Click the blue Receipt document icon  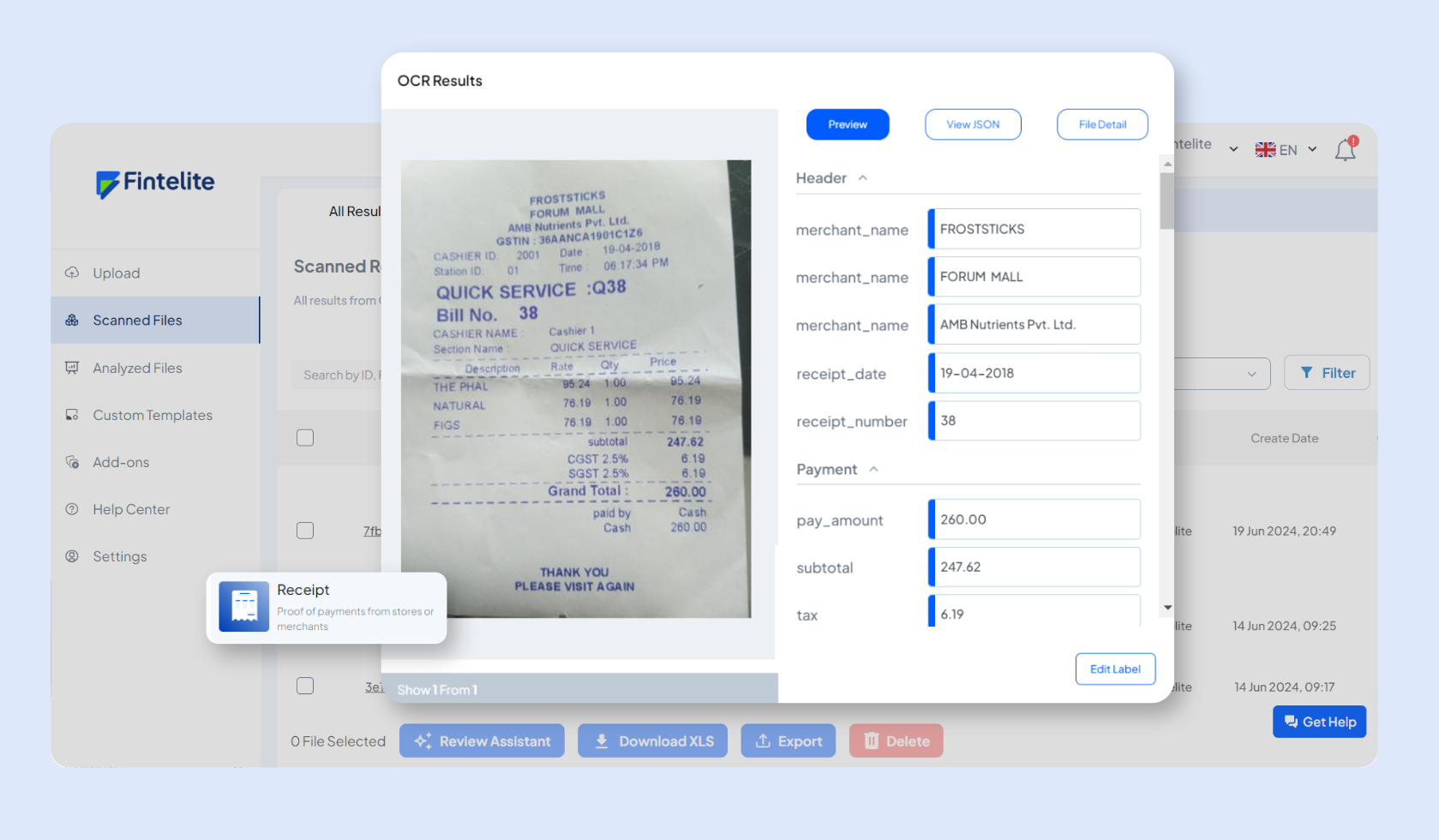point(244,607)
